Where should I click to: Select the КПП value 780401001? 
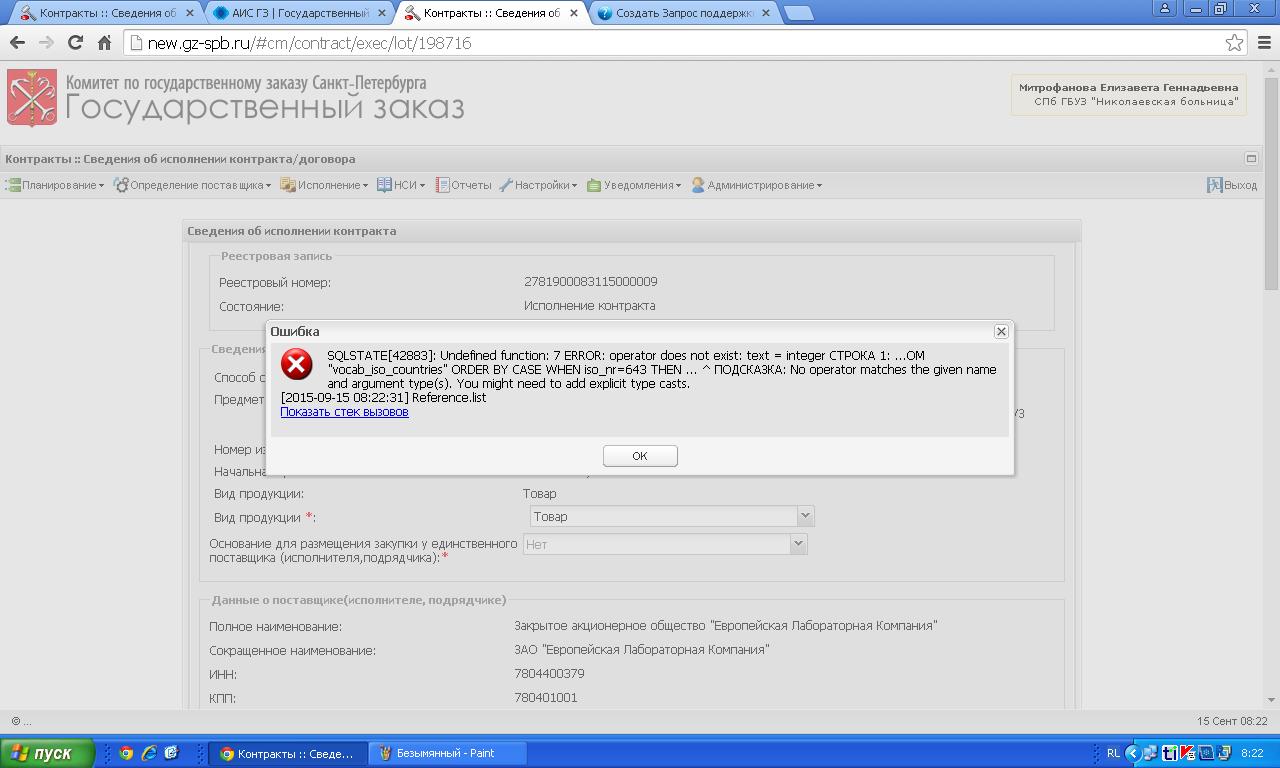point(546,698)
